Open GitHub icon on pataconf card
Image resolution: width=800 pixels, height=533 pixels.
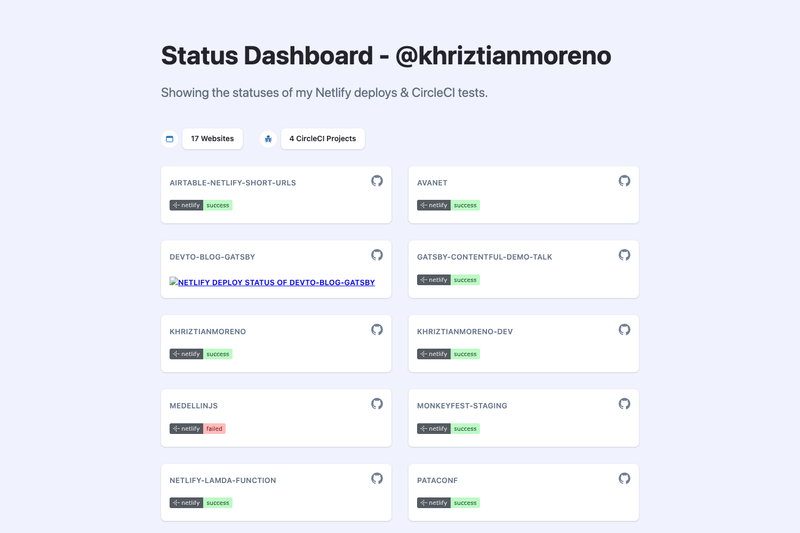[x=624, y=478]
